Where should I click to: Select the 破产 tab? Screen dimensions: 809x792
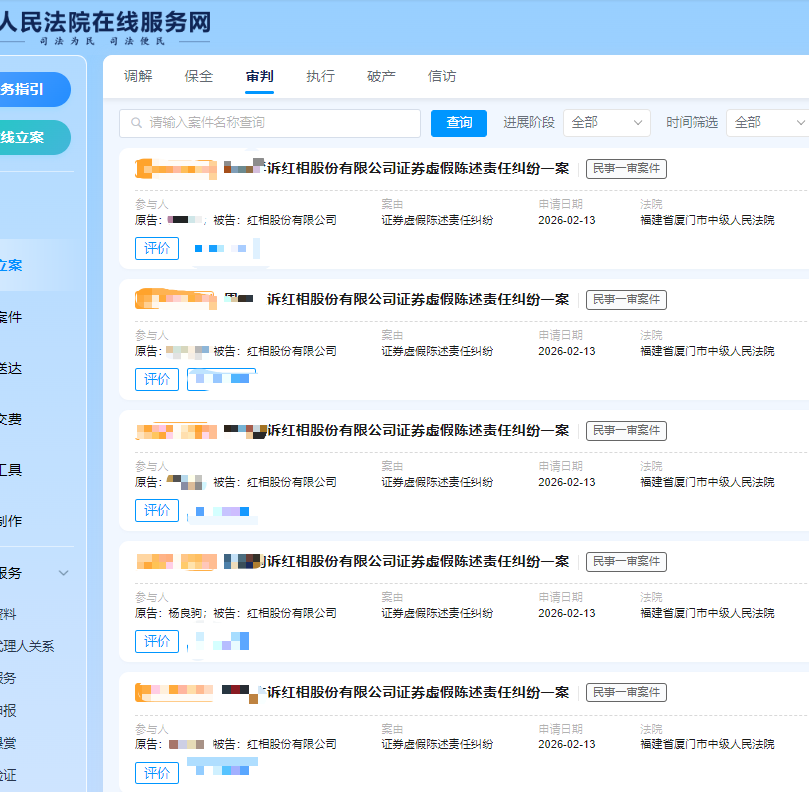381,77
